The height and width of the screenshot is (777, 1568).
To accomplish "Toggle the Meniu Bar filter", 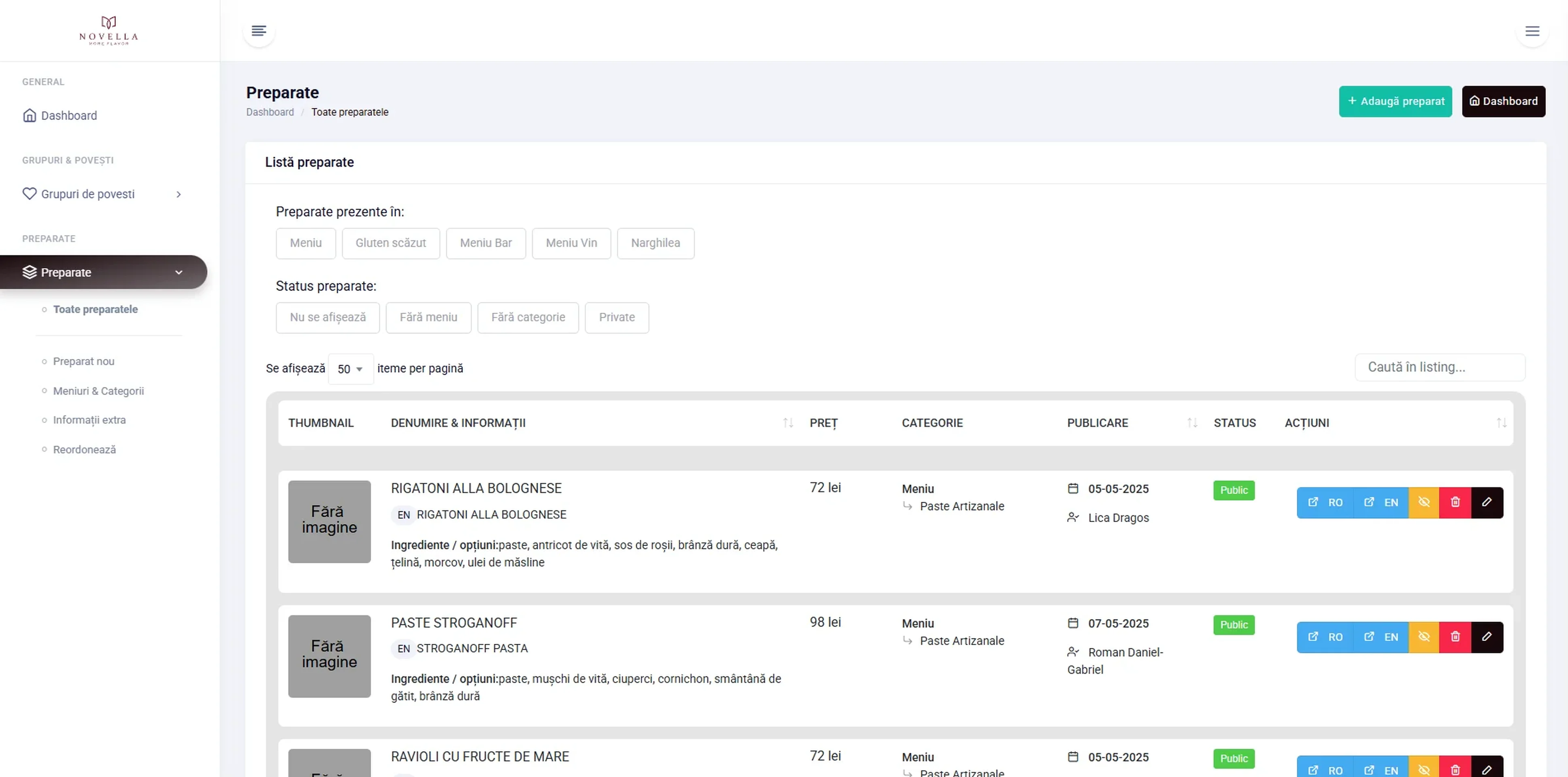I will tap(486, 243).
